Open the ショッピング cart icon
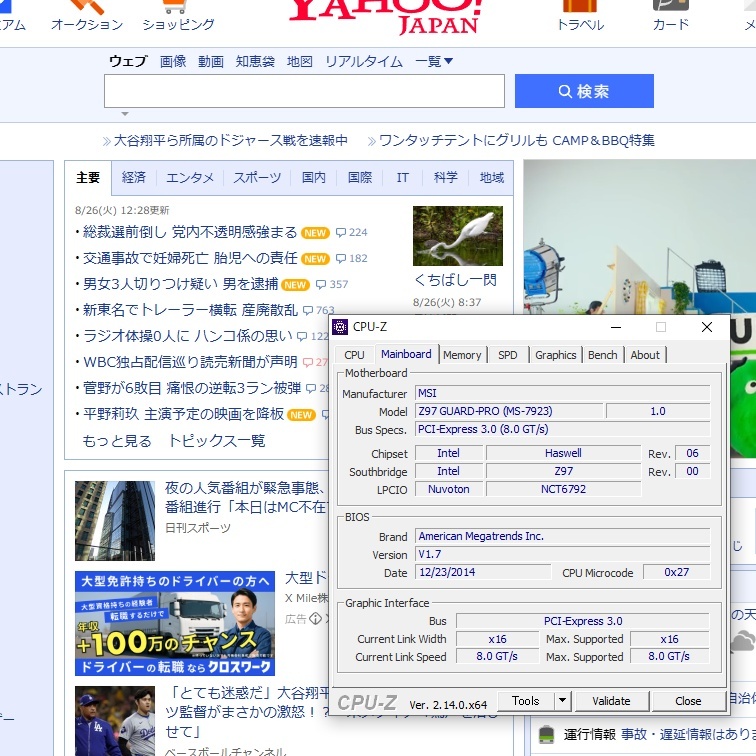756x756 pixels. pyautogui.click(x=178, y=5)
